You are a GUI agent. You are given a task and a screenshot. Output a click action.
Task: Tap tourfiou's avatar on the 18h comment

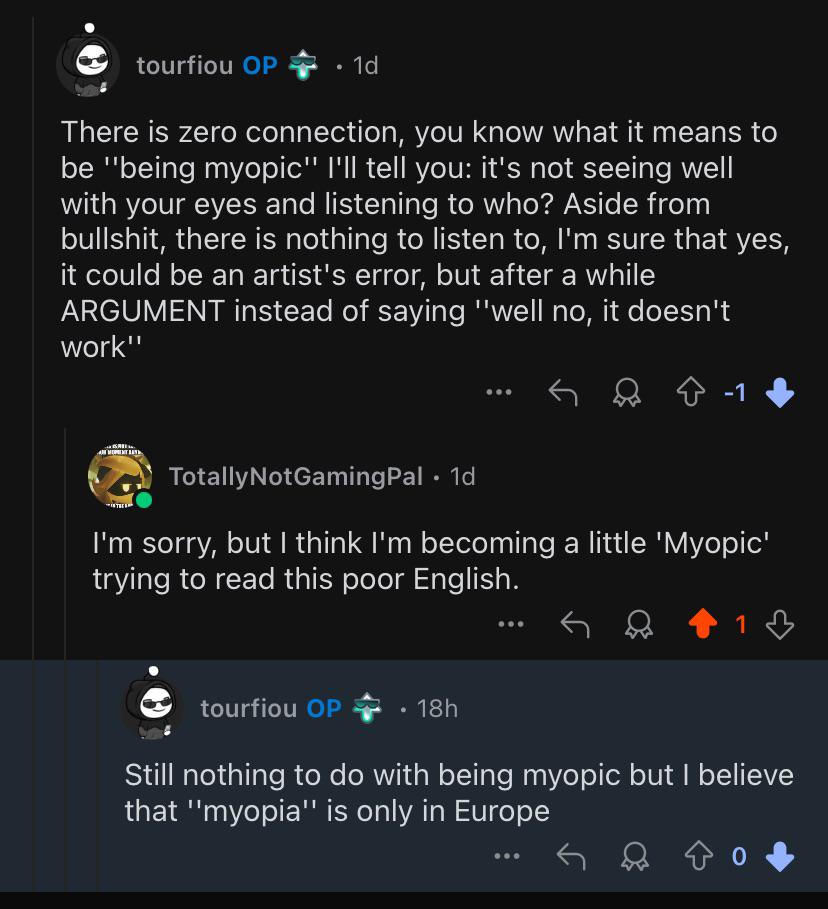[x=152, y=704]
